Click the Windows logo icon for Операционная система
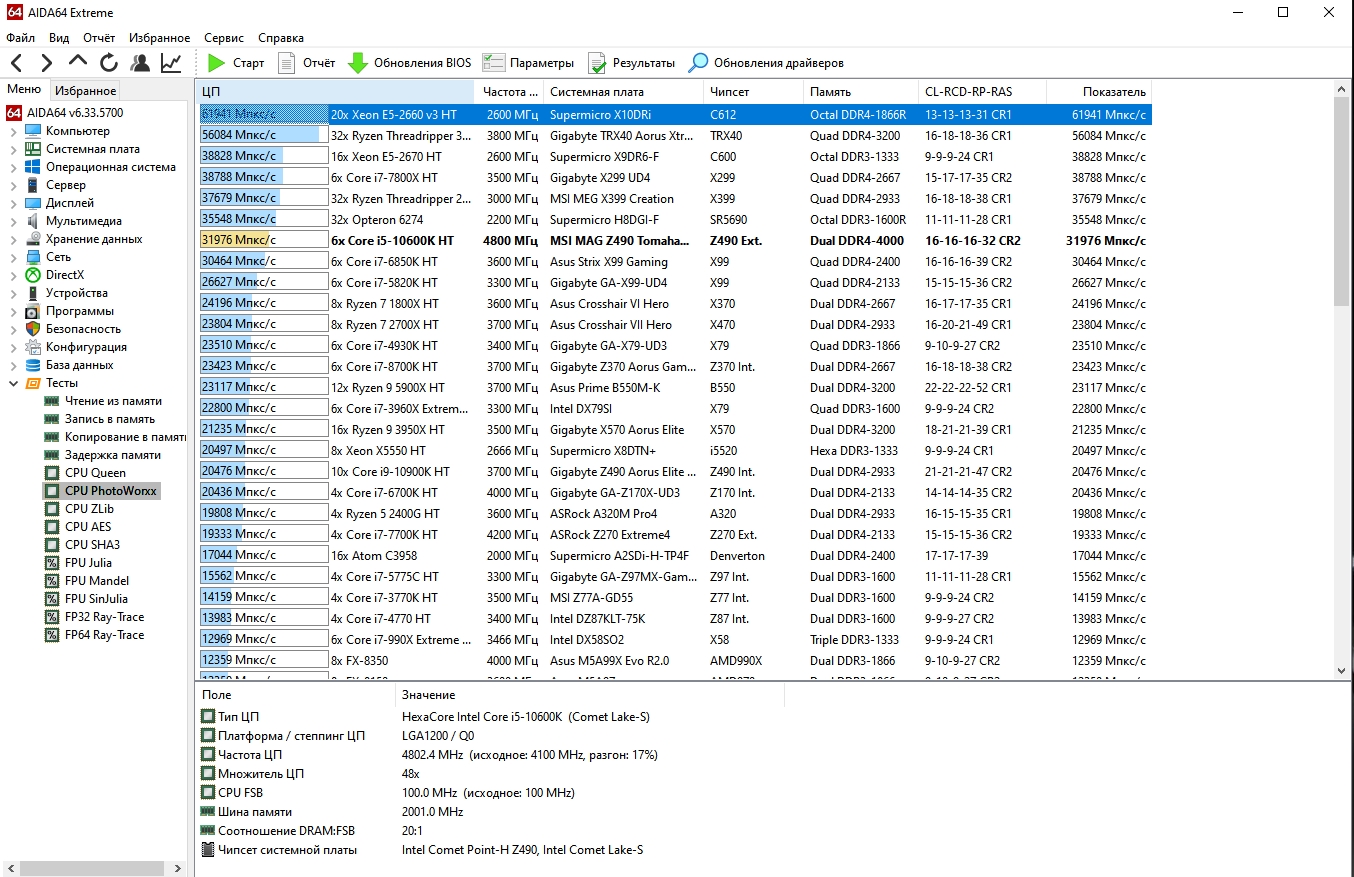Image resolution: width=1354 pixels, height=877 pixels. point(33,167)
